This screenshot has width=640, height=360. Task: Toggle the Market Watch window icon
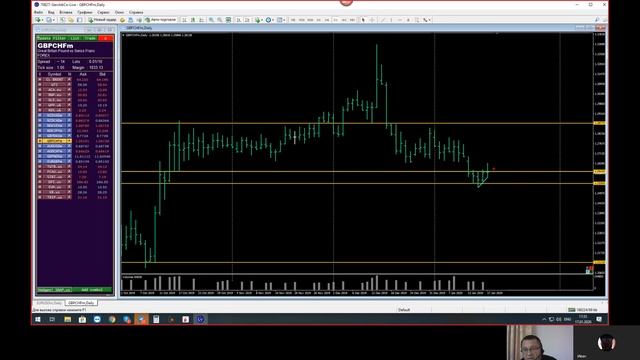(x=62, y=20)
